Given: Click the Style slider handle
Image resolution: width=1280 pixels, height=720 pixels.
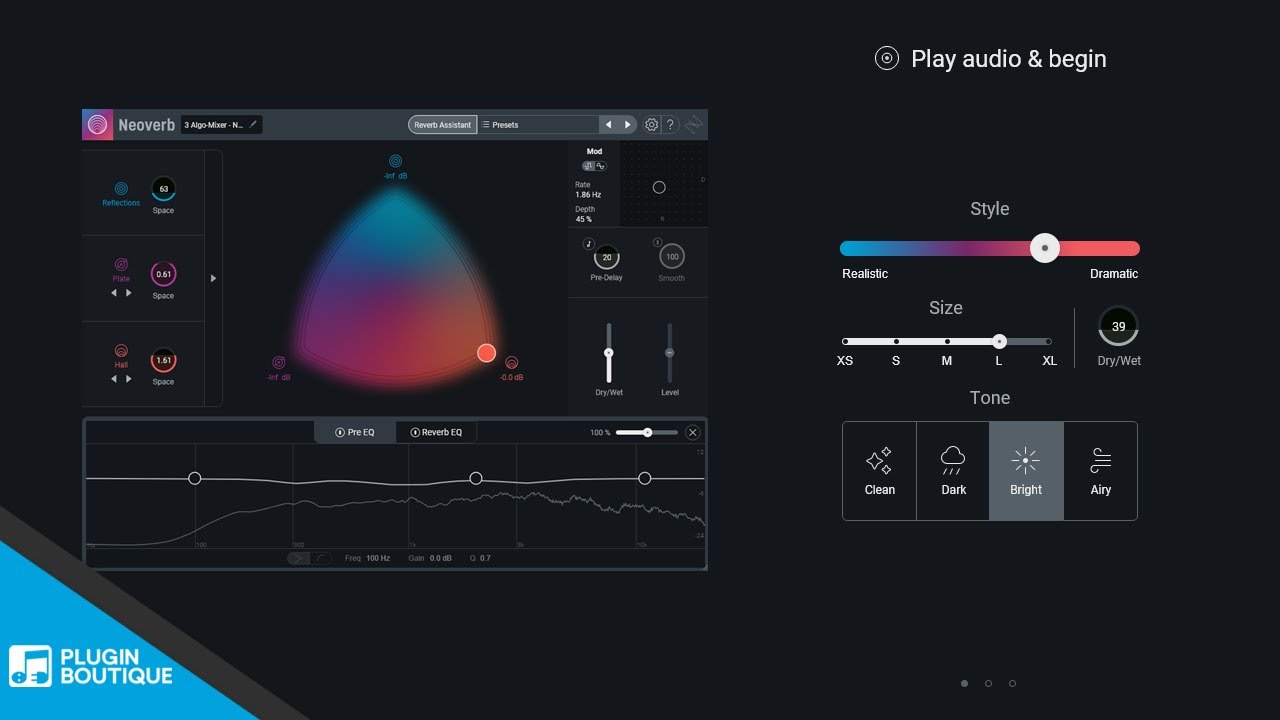Looking at the screenshot, I should (1045, 248).
